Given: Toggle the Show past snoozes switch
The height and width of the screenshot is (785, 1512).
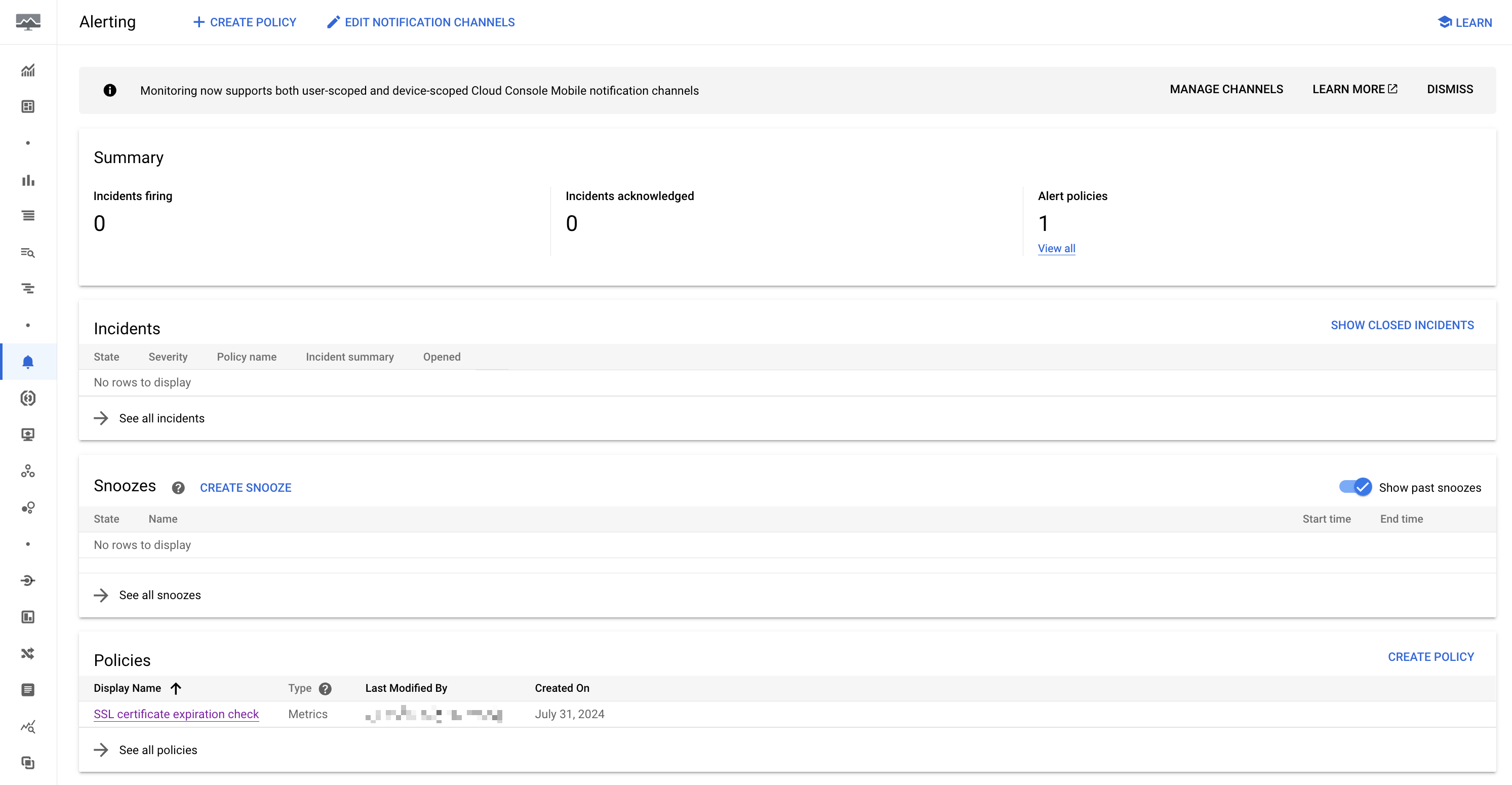Looking at the screenshot, I should click(x=1356, y=487).
